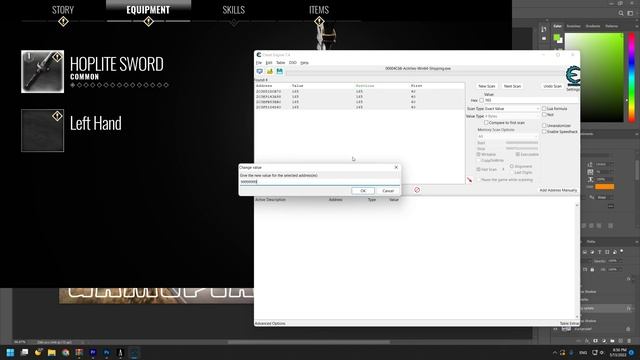Toggle the Executable checkbox
Viewport: 640px width, 360px height.
(x=518, y=154)
